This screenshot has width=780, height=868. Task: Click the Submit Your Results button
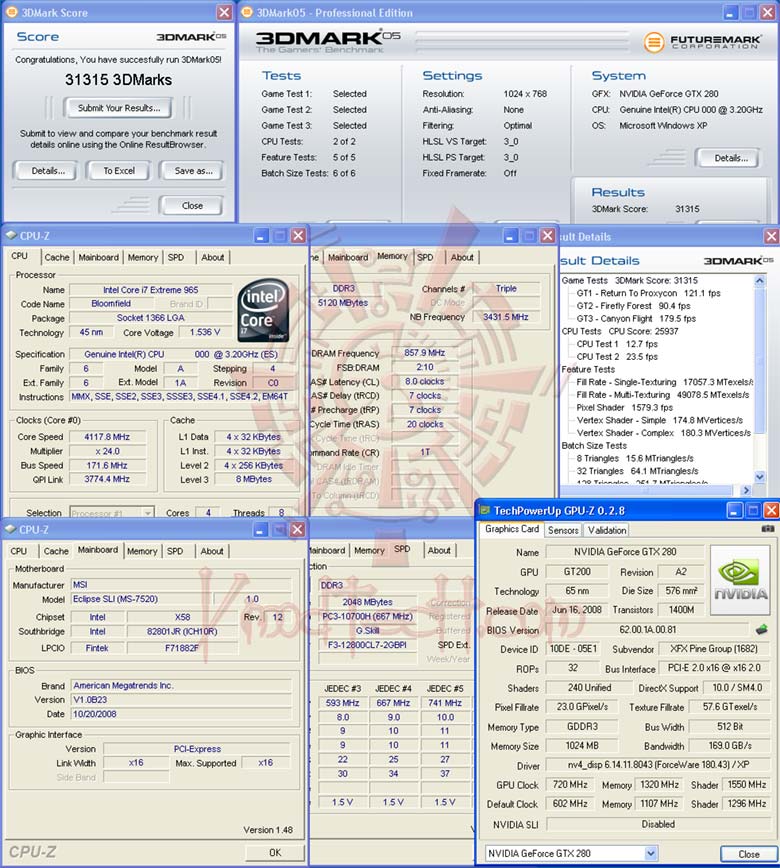[x=118, y=108]
